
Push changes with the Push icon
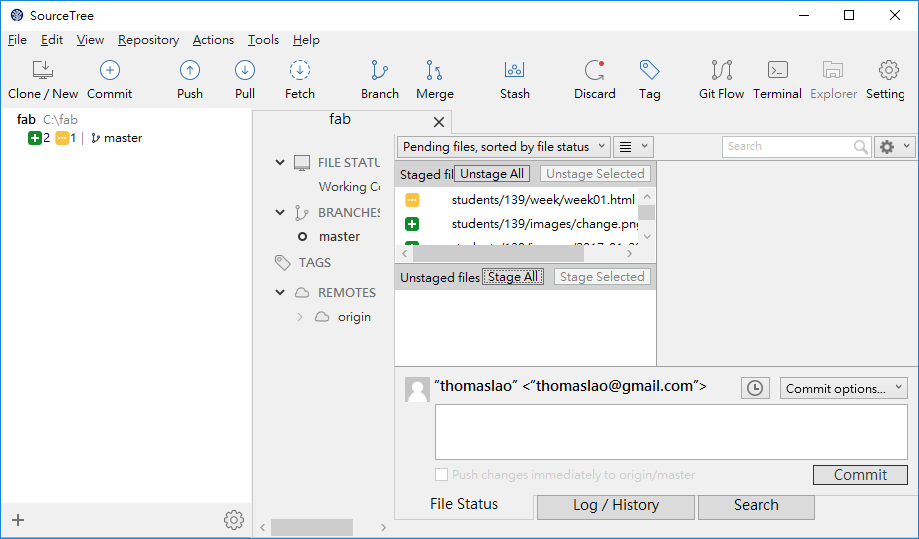pyautogui.click(x=189, y=70)
